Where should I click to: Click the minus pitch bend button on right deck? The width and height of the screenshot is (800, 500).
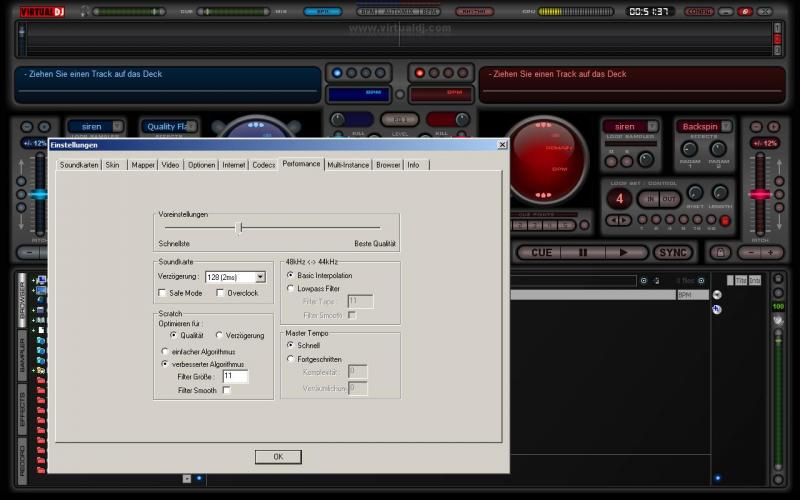pos(749,253)
